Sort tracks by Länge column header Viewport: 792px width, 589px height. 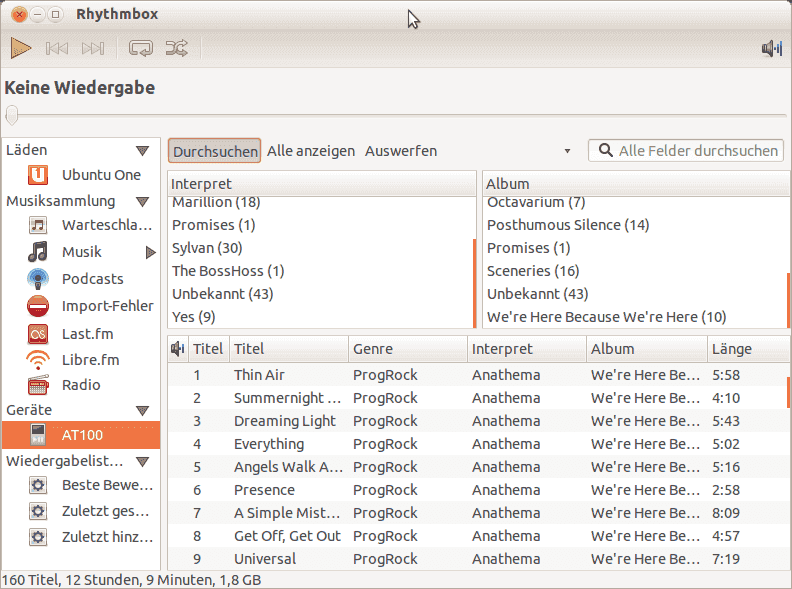click(748, 349)
